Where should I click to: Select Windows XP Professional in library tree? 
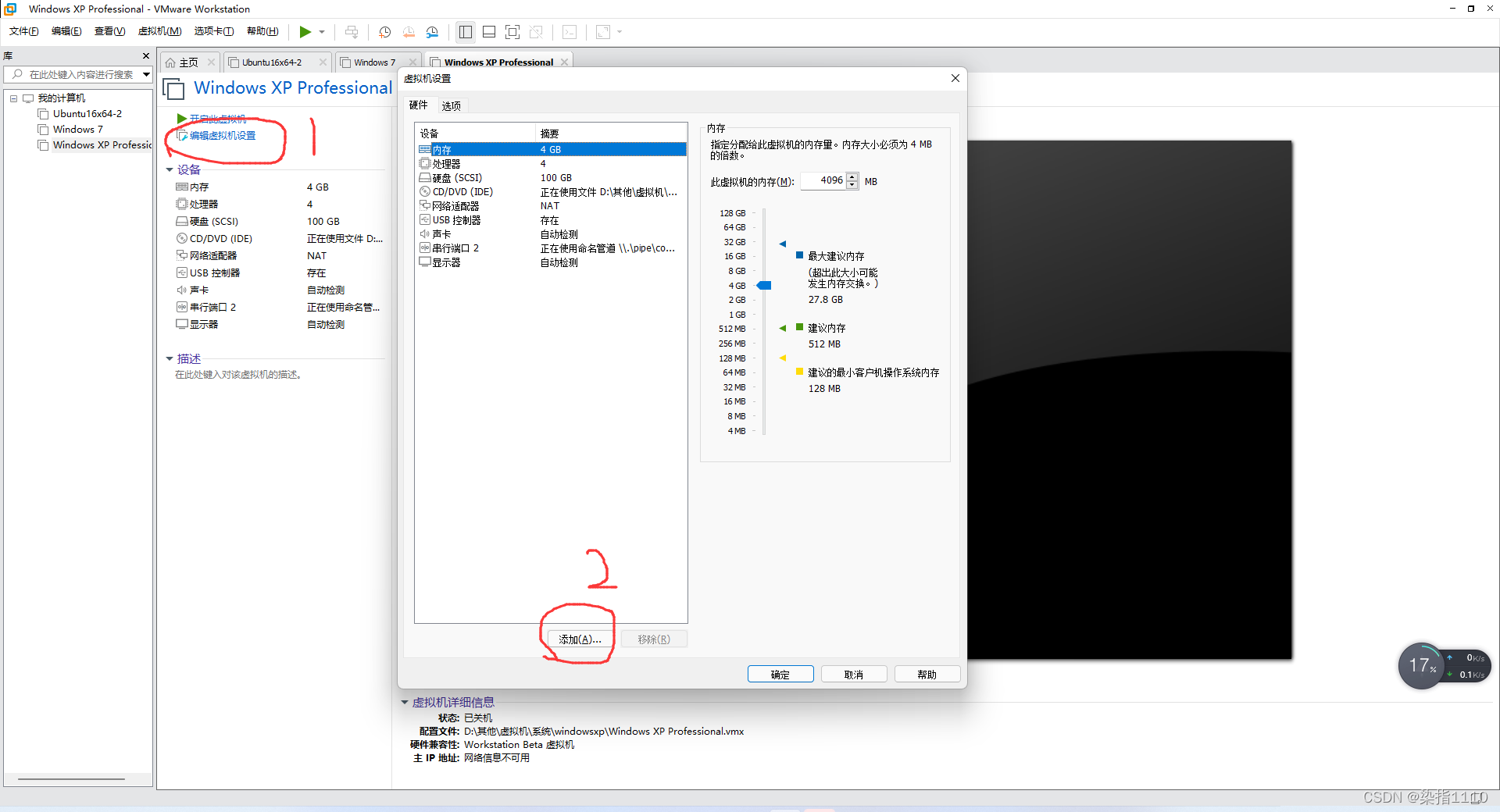[102, 145]
